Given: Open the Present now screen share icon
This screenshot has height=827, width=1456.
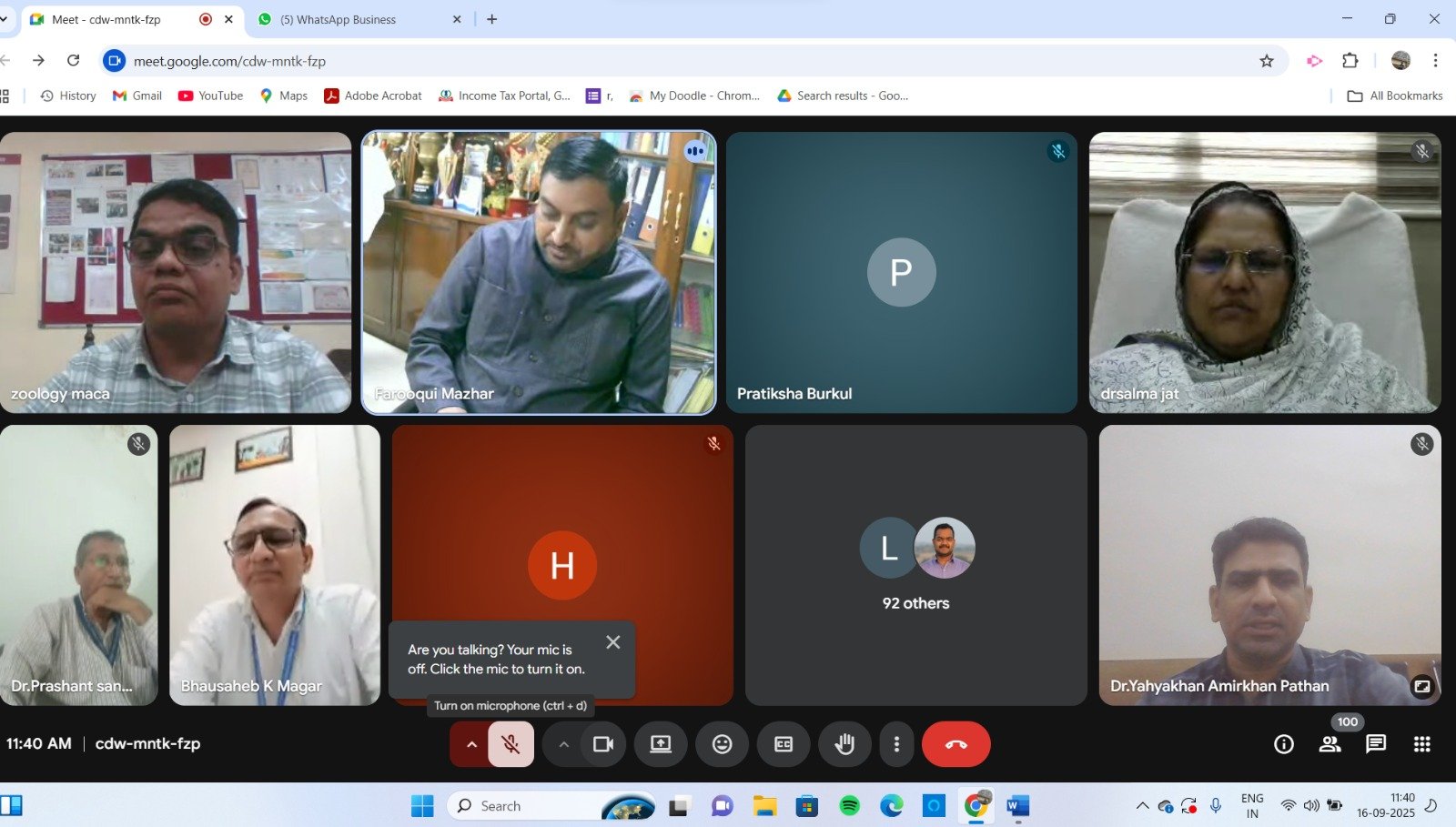Looking at the screenshot, I should click(660, 743).
